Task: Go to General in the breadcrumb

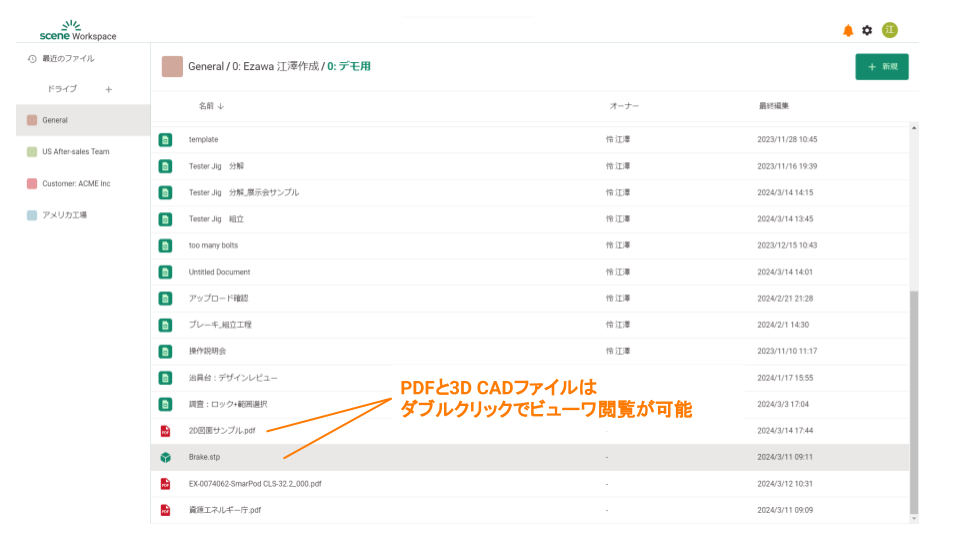Action: [x=206, y=66]
